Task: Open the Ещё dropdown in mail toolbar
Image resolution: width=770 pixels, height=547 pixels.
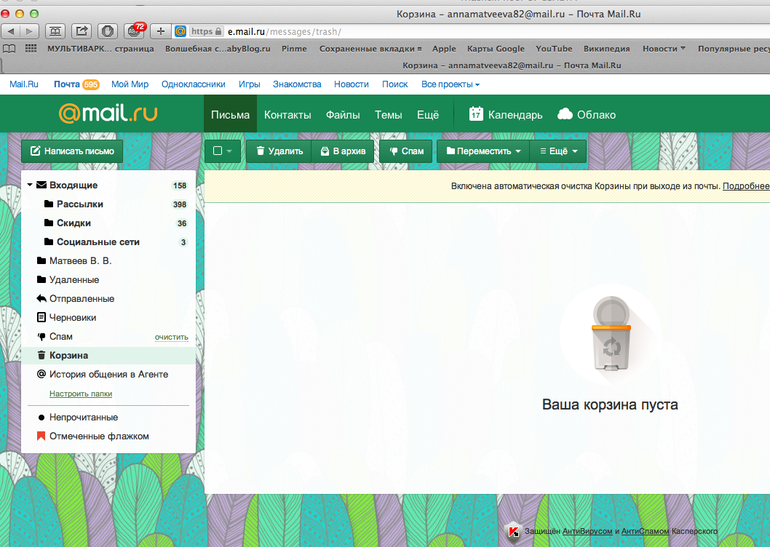Action: 558,151
